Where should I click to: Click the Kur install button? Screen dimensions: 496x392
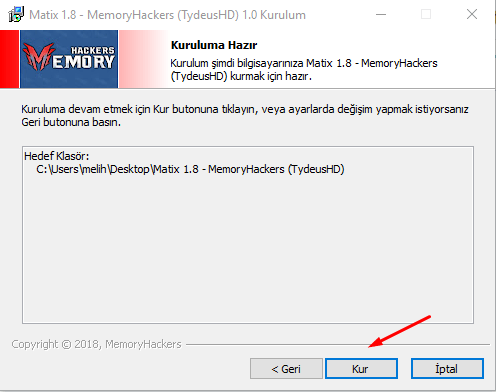pos(361,369)
